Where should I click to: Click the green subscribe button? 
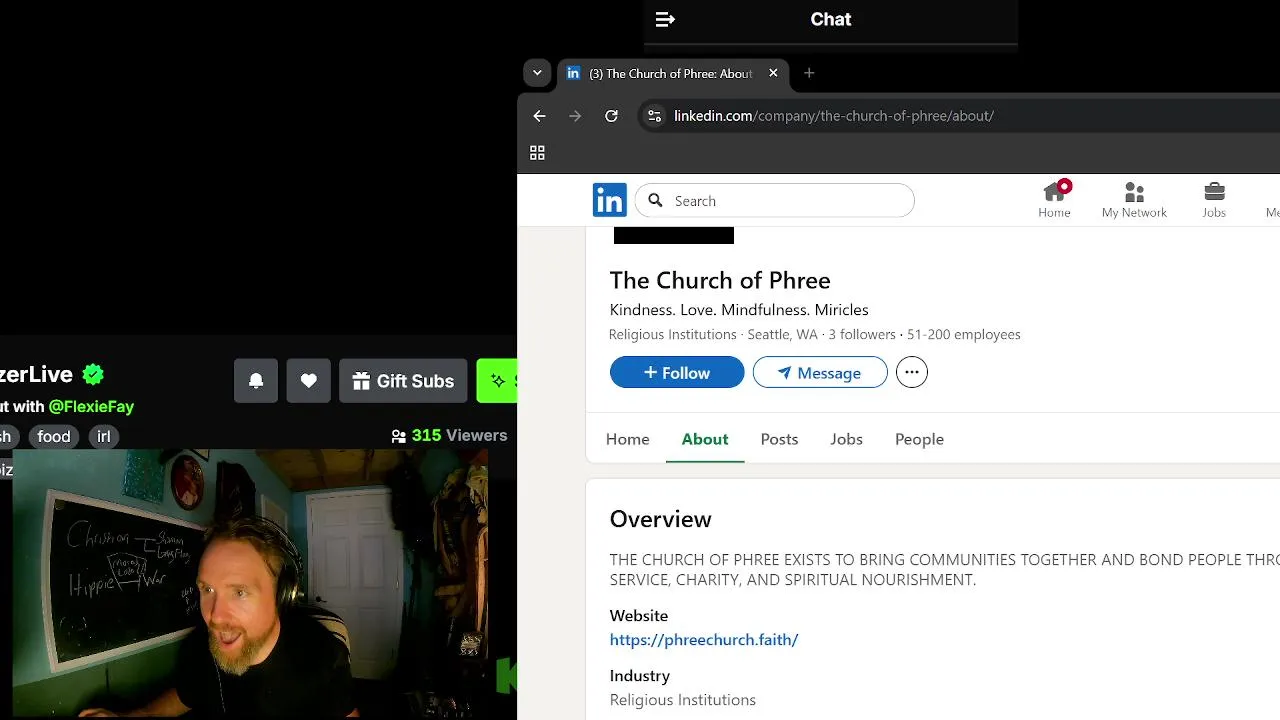pos(497,381)
